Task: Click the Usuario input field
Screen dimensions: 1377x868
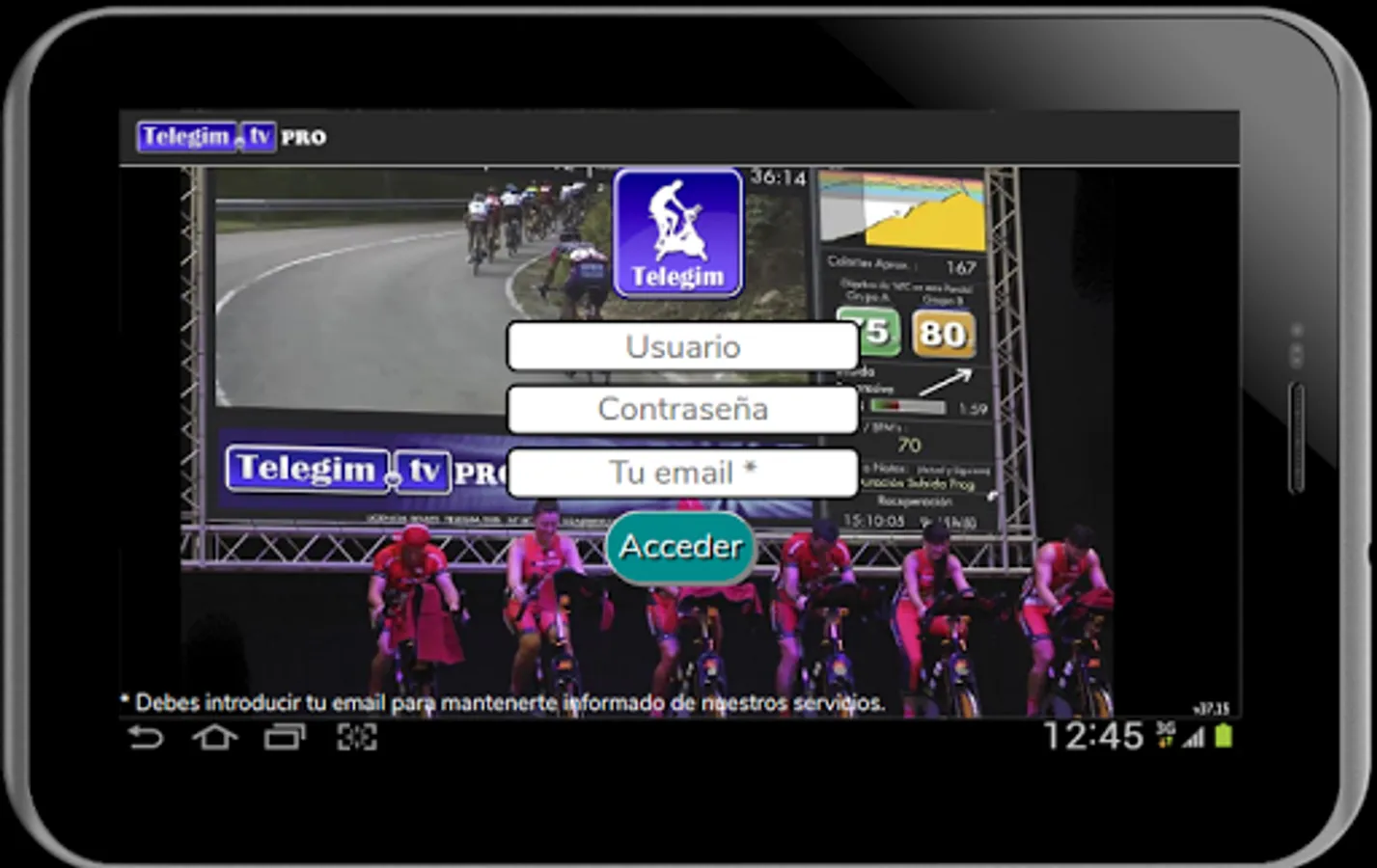Action: pos(682,346)
